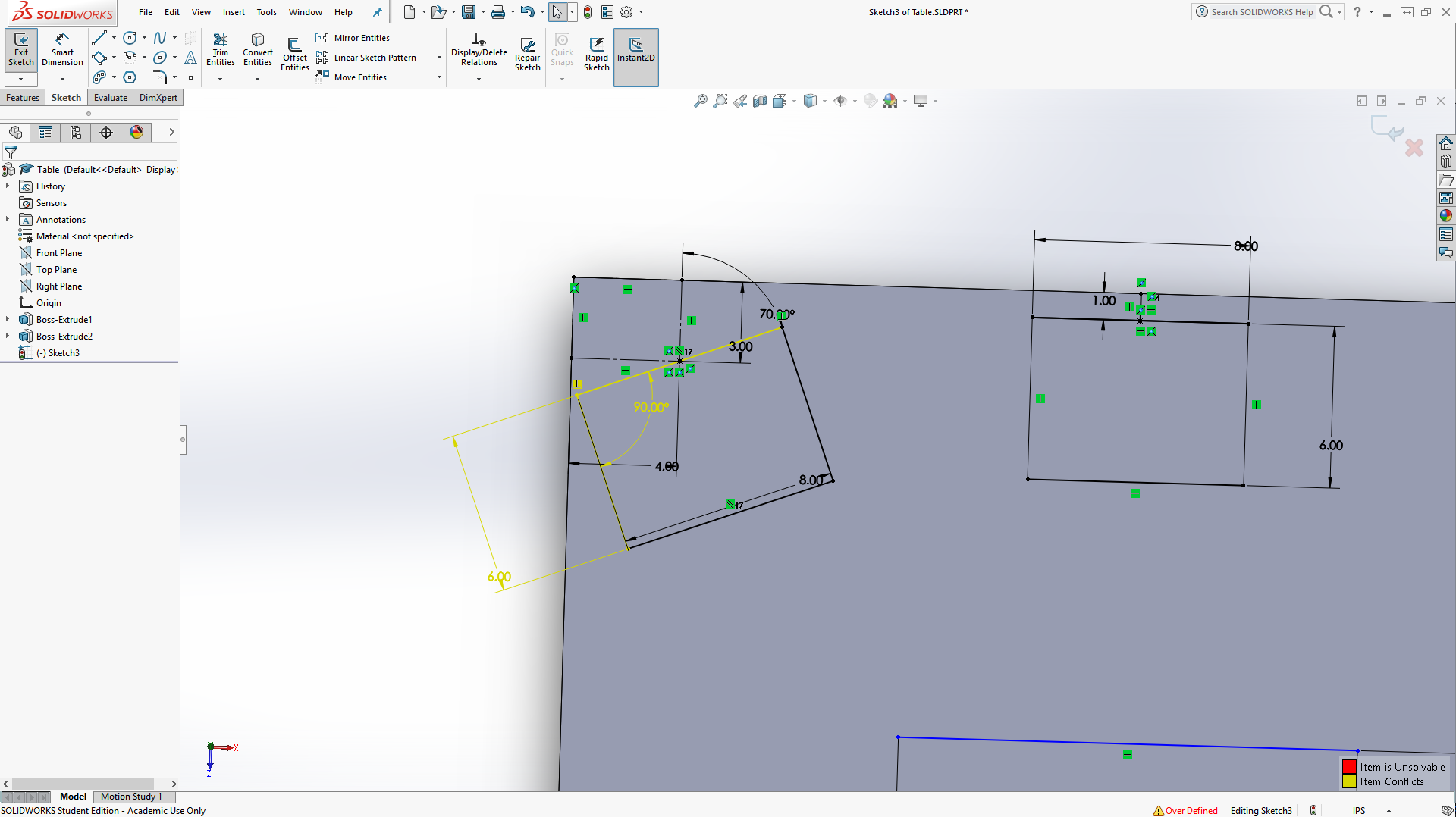Select the sketch Point tool
This screenshot has width=1456, height=817.
[190, 77]
